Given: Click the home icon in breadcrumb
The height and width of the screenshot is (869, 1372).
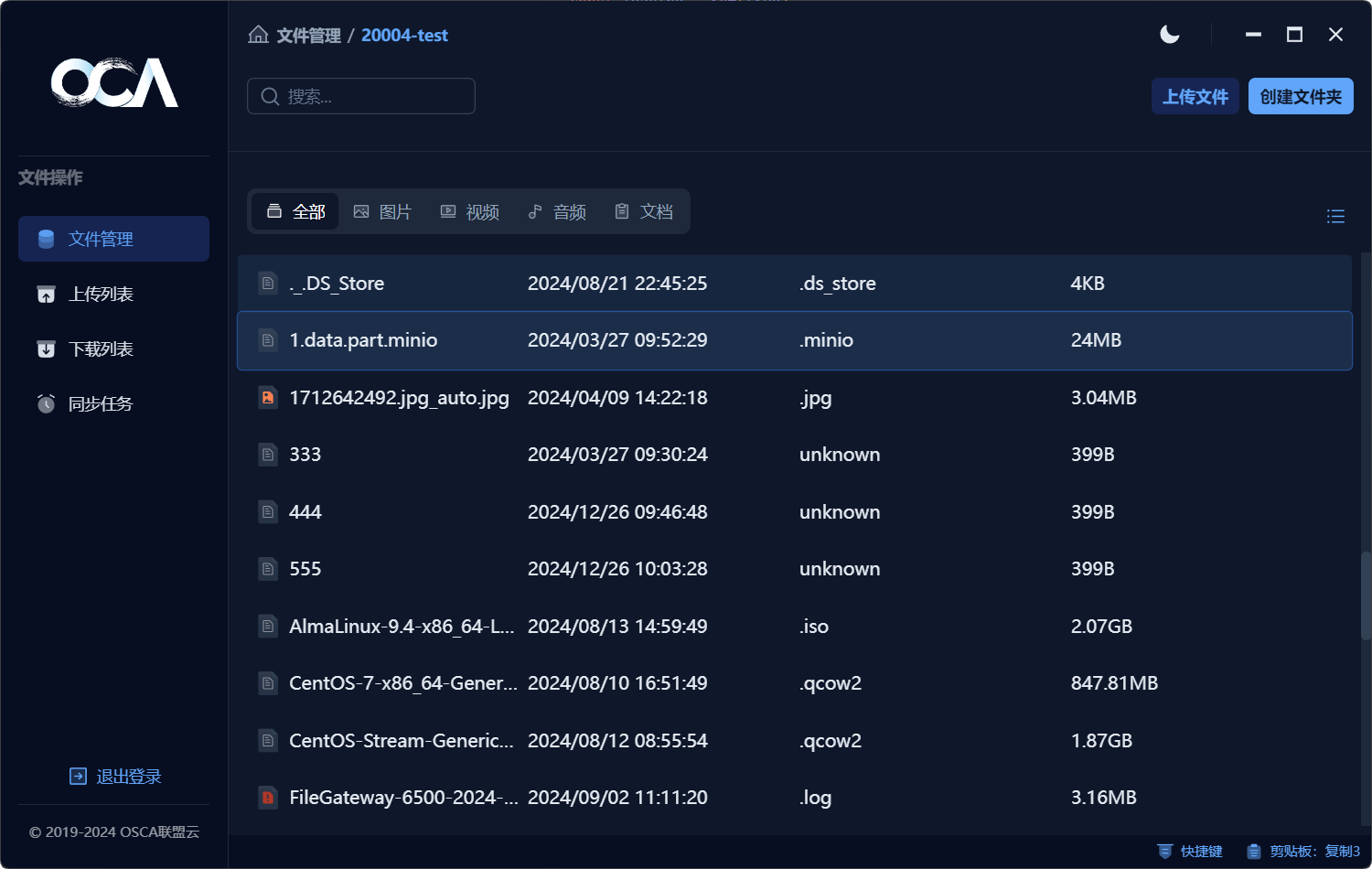Looking at the screenshot, I should [x=258, y=35].
